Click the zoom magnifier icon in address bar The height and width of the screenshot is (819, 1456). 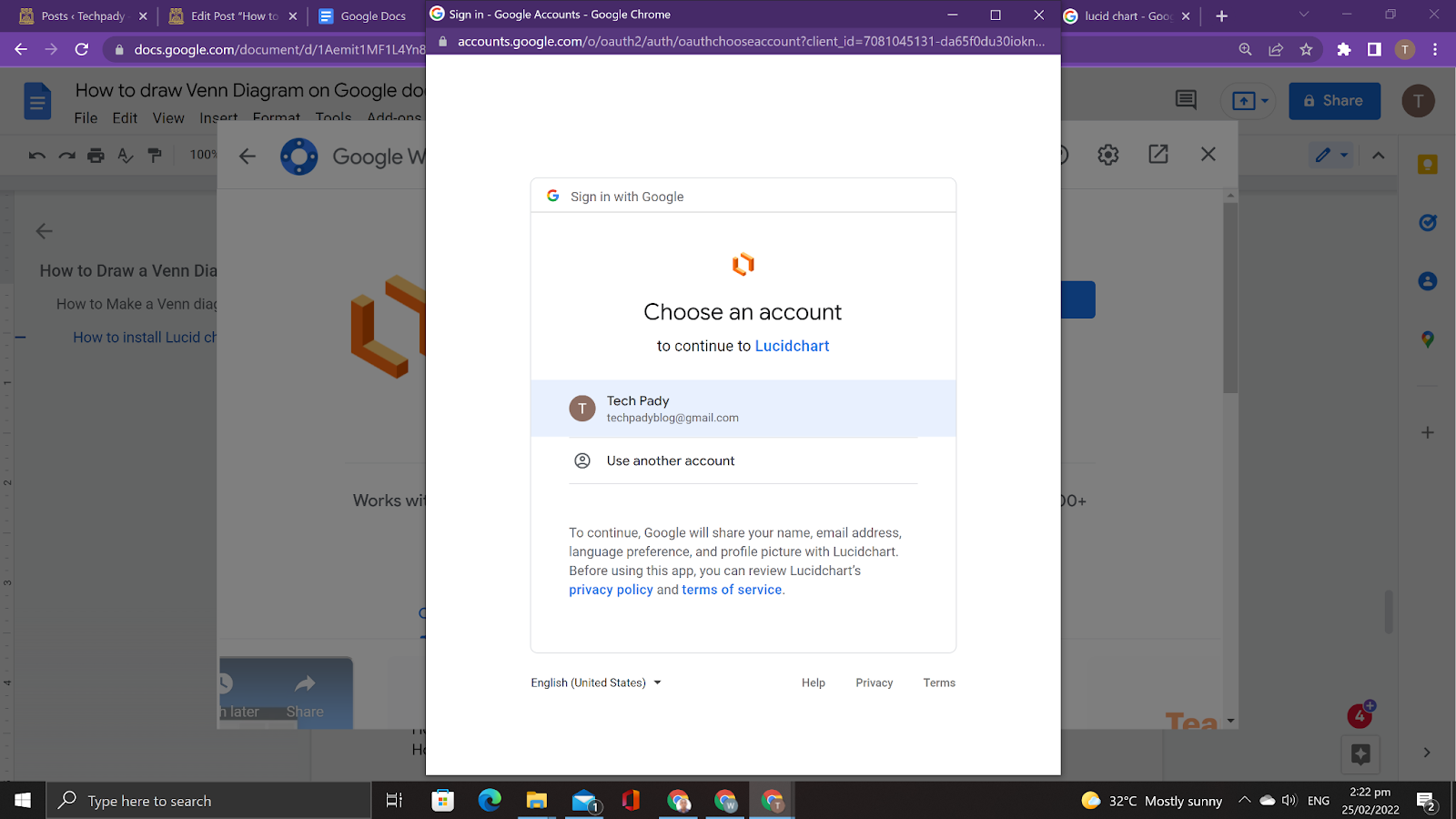1245,49
